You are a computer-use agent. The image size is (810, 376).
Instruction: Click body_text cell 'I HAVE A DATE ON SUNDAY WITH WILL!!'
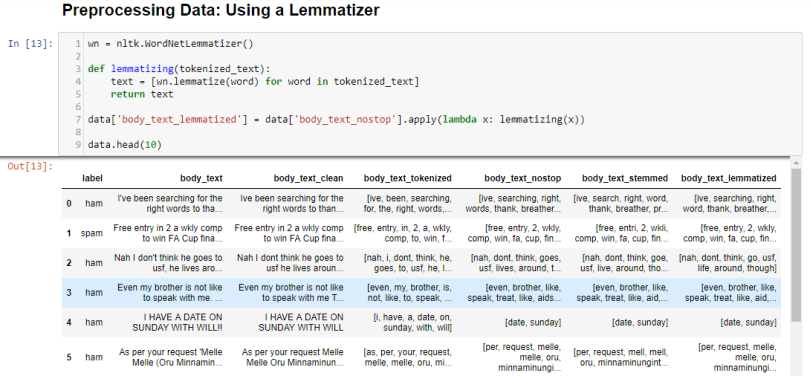tap(178, 322)
